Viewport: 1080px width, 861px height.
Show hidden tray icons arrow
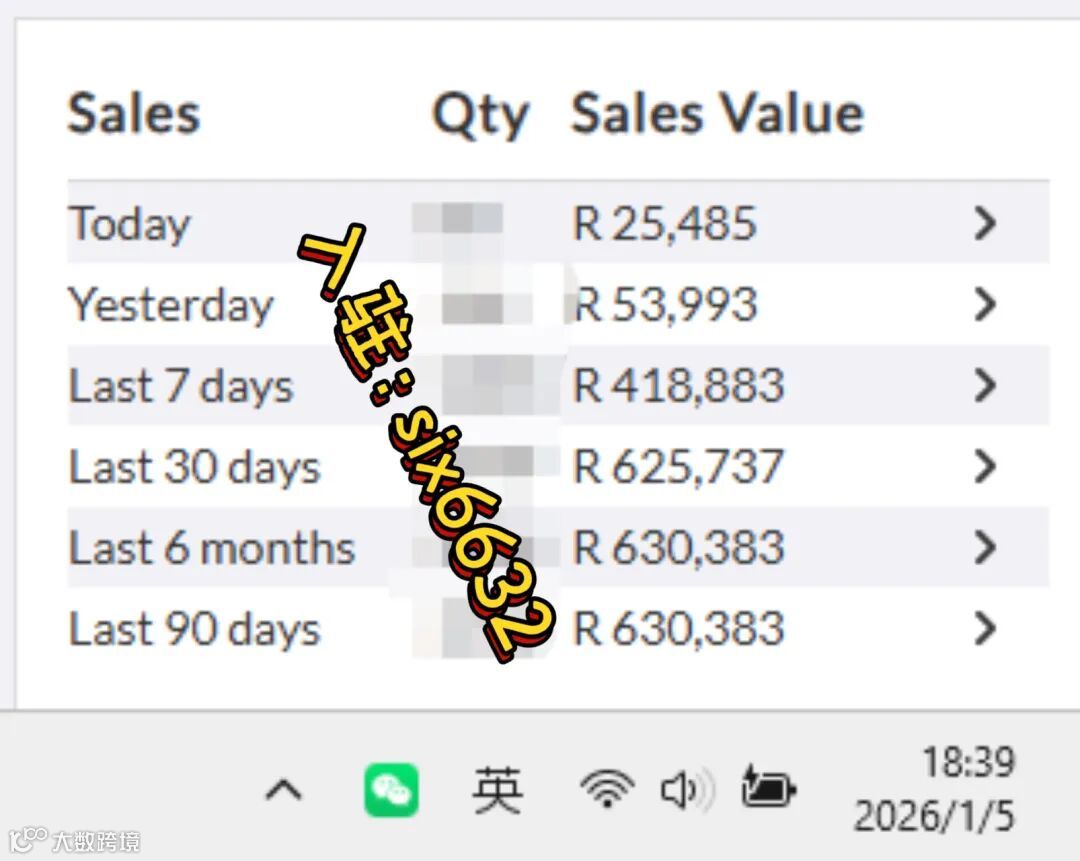(284, 790)
